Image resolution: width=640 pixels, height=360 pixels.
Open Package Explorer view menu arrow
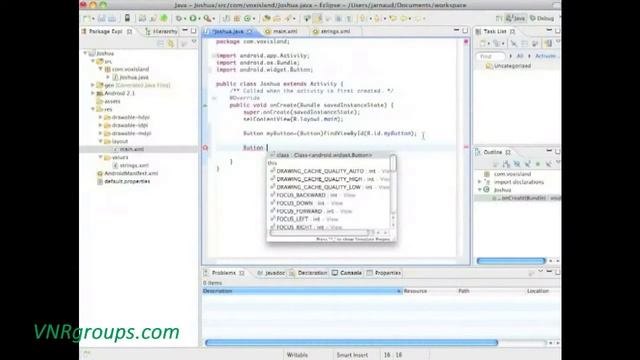pos(194,42)
